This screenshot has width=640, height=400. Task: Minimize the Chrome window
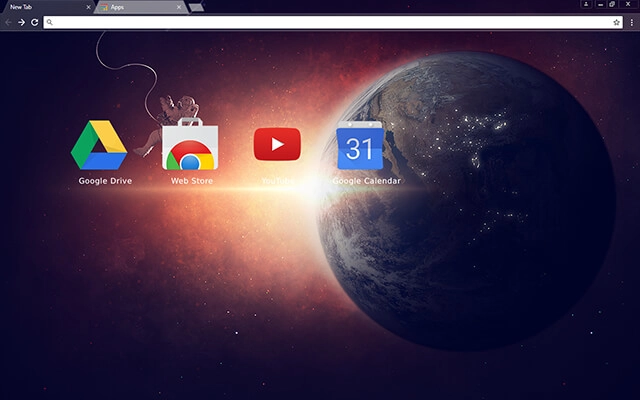click(600, 4)
